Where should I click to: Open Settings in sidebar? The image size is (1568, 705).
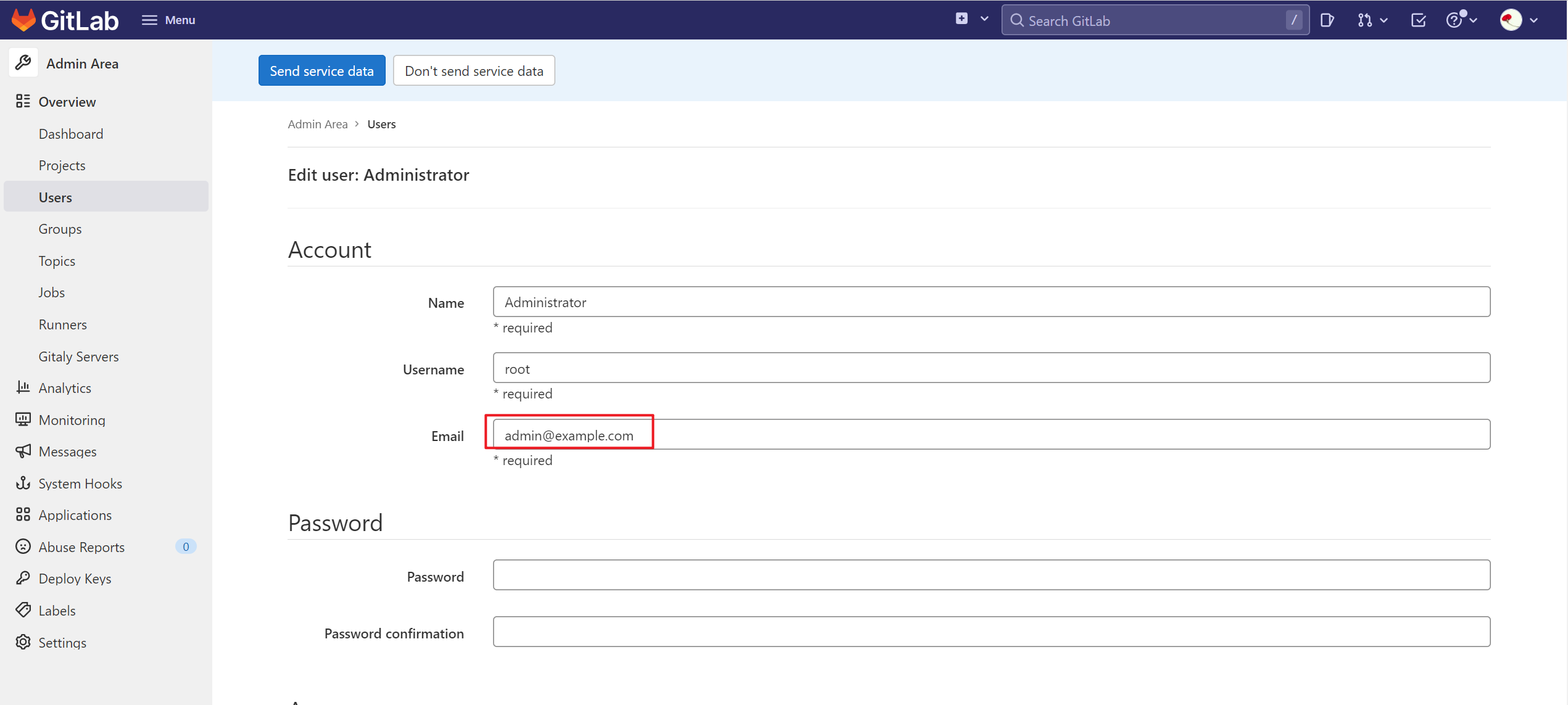click(62, 643)
